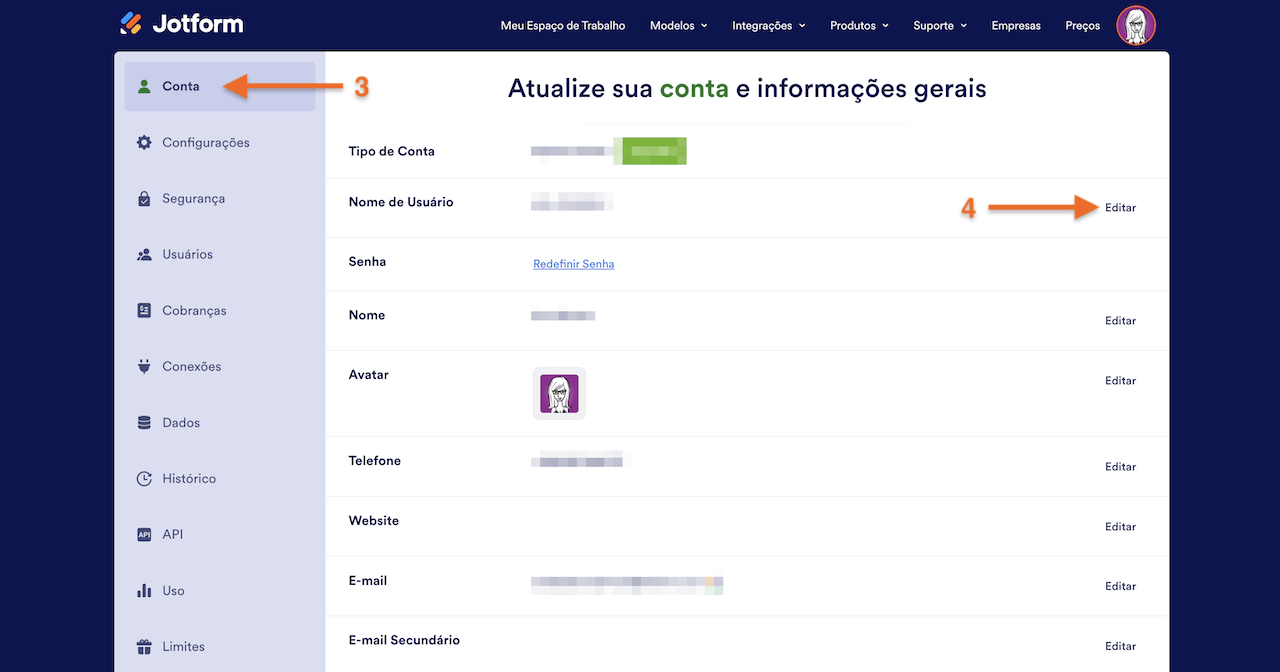Viewport: 1280px width, 672px height.
Task: Click Editar next to Nome de Usuário
Action: (x=1120, y=207)
